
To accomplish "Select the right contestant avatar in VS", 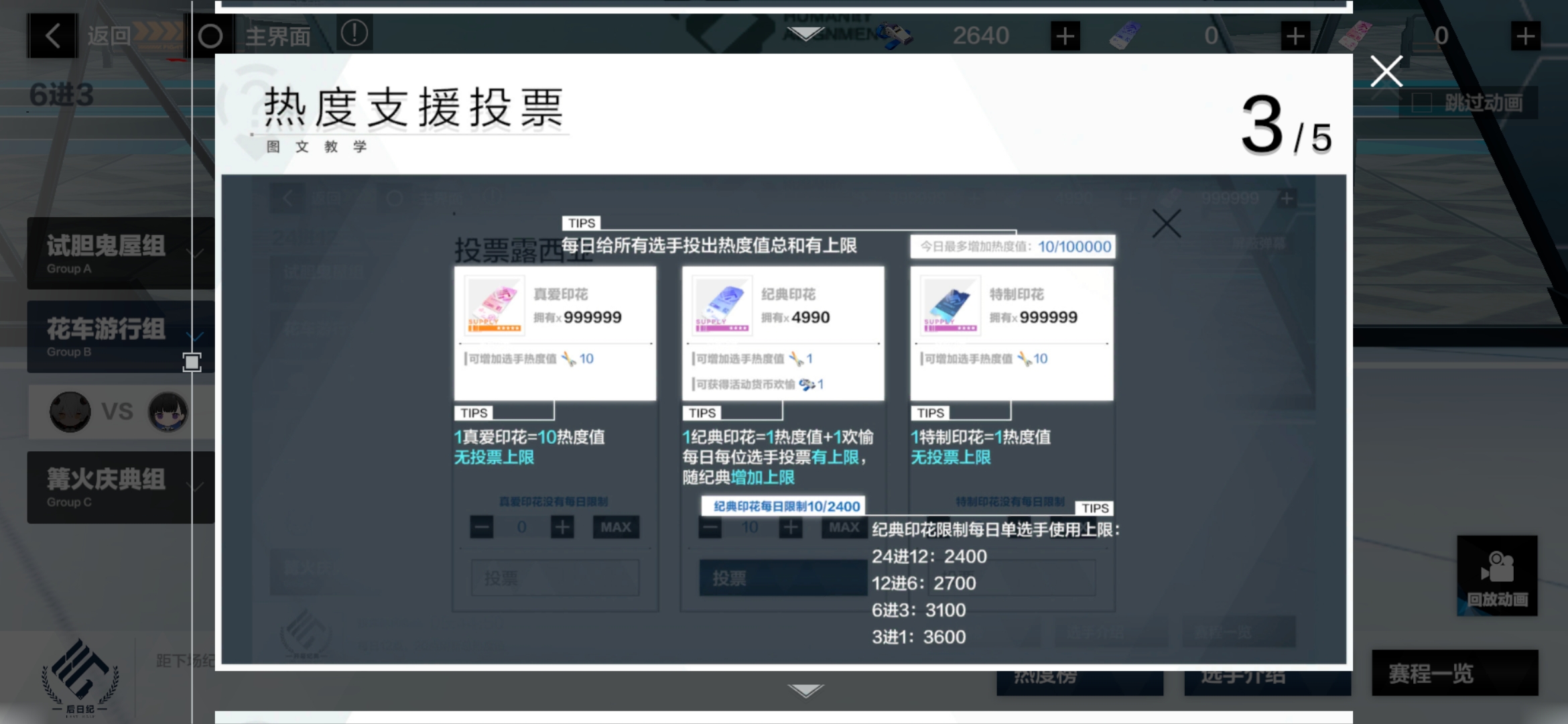I will pos(168,412).
